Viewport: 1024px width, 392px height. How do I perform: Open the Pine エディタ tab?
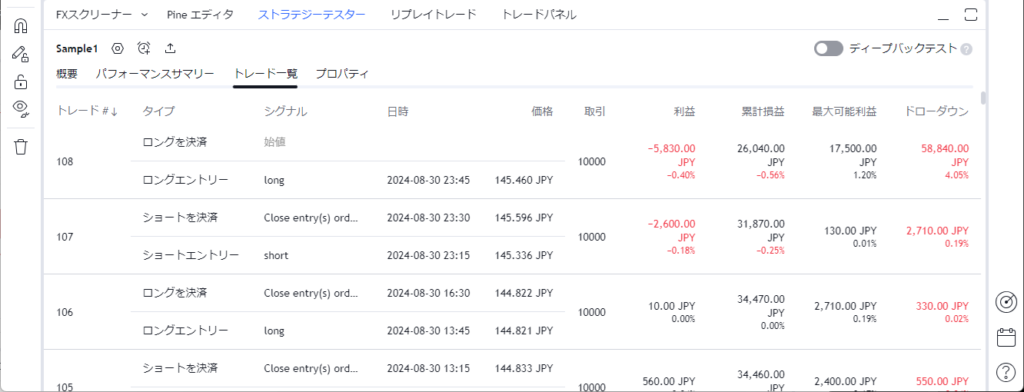click(x=200, y=14)
